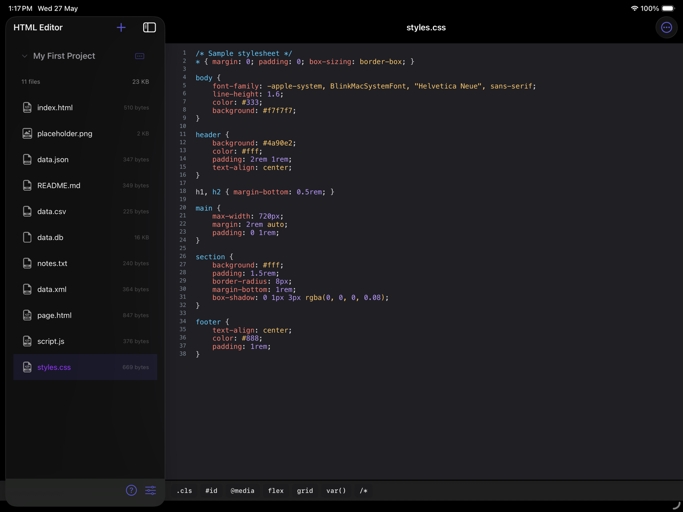Insert the @media snippet shortcut
Image resolution: width=683 pixels, height=512 pixels.
pos(242,491)
